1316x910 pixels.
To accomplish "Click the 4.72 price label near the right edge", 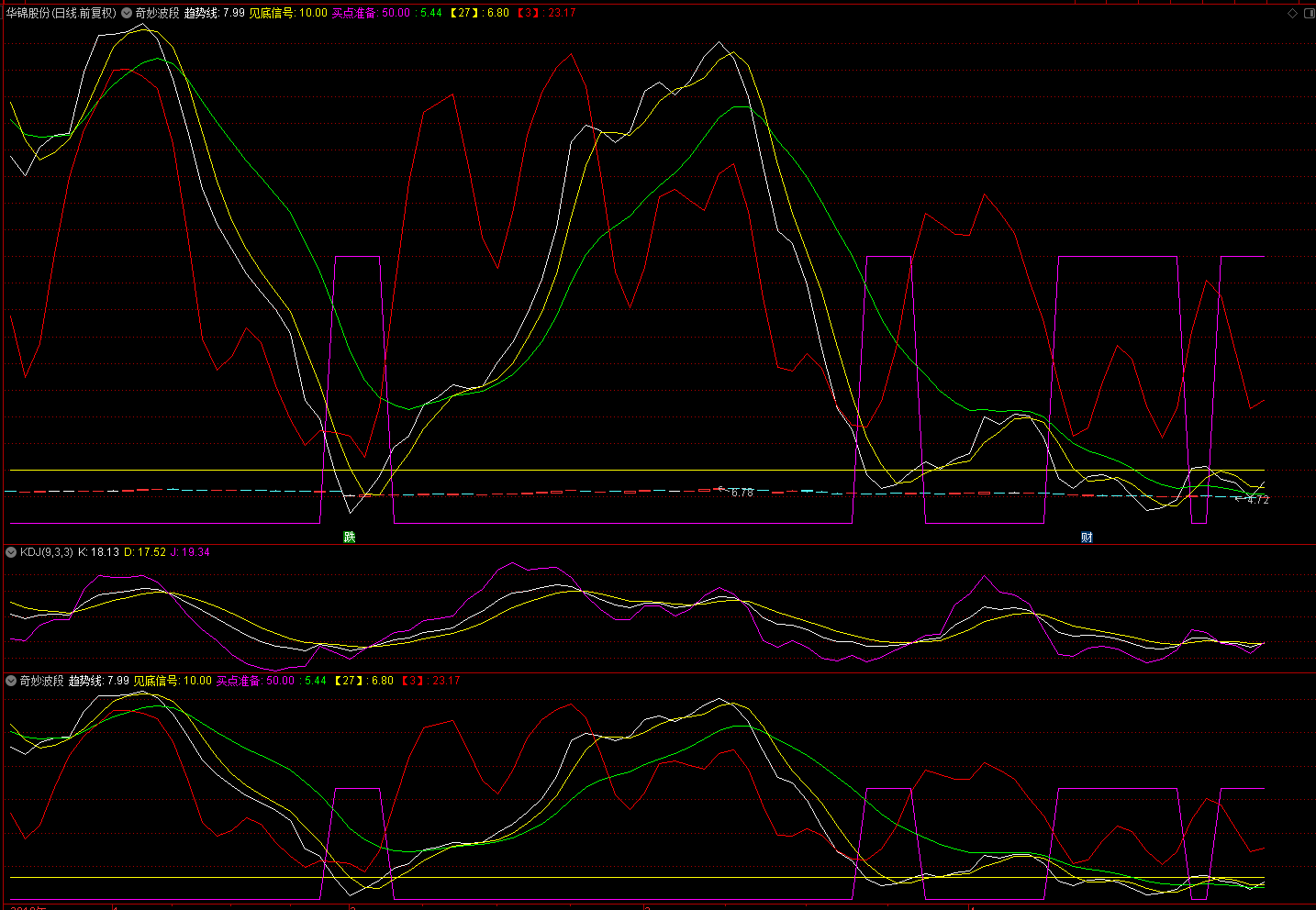I will coord(1258,500).
